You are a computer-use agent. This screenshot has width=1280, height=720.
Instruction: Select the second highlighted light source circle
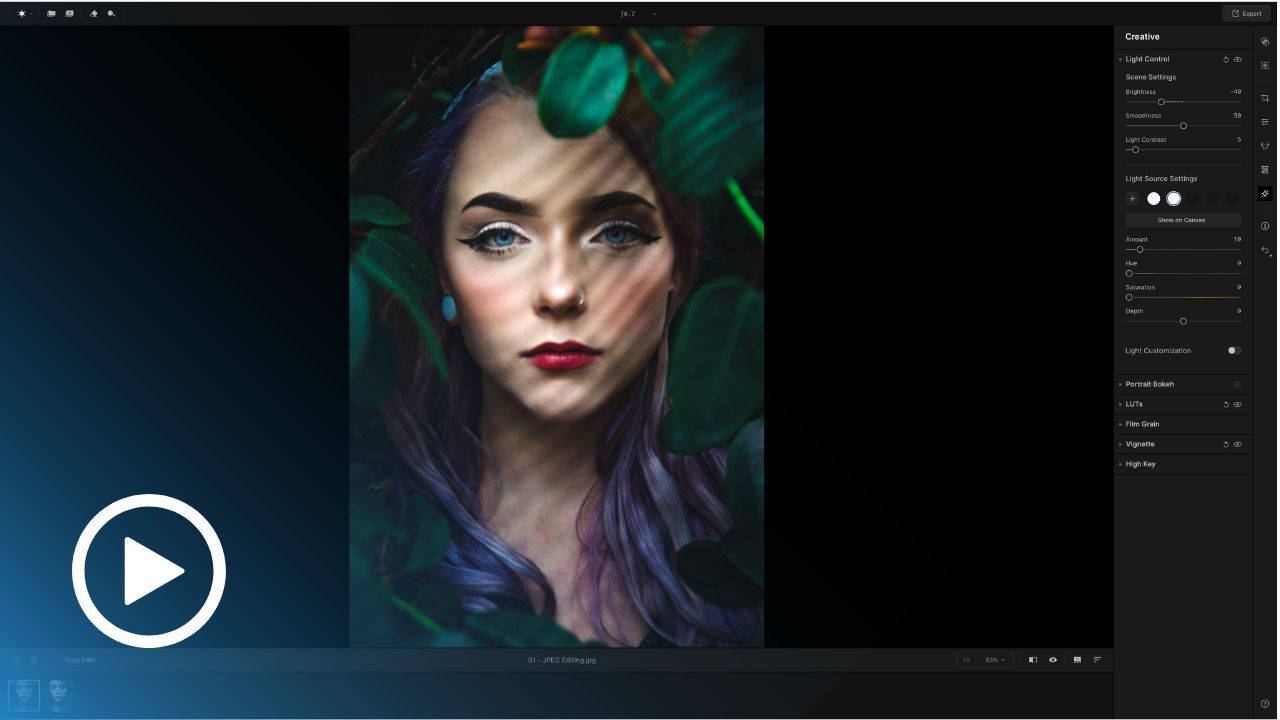(x=1173, y=199)
